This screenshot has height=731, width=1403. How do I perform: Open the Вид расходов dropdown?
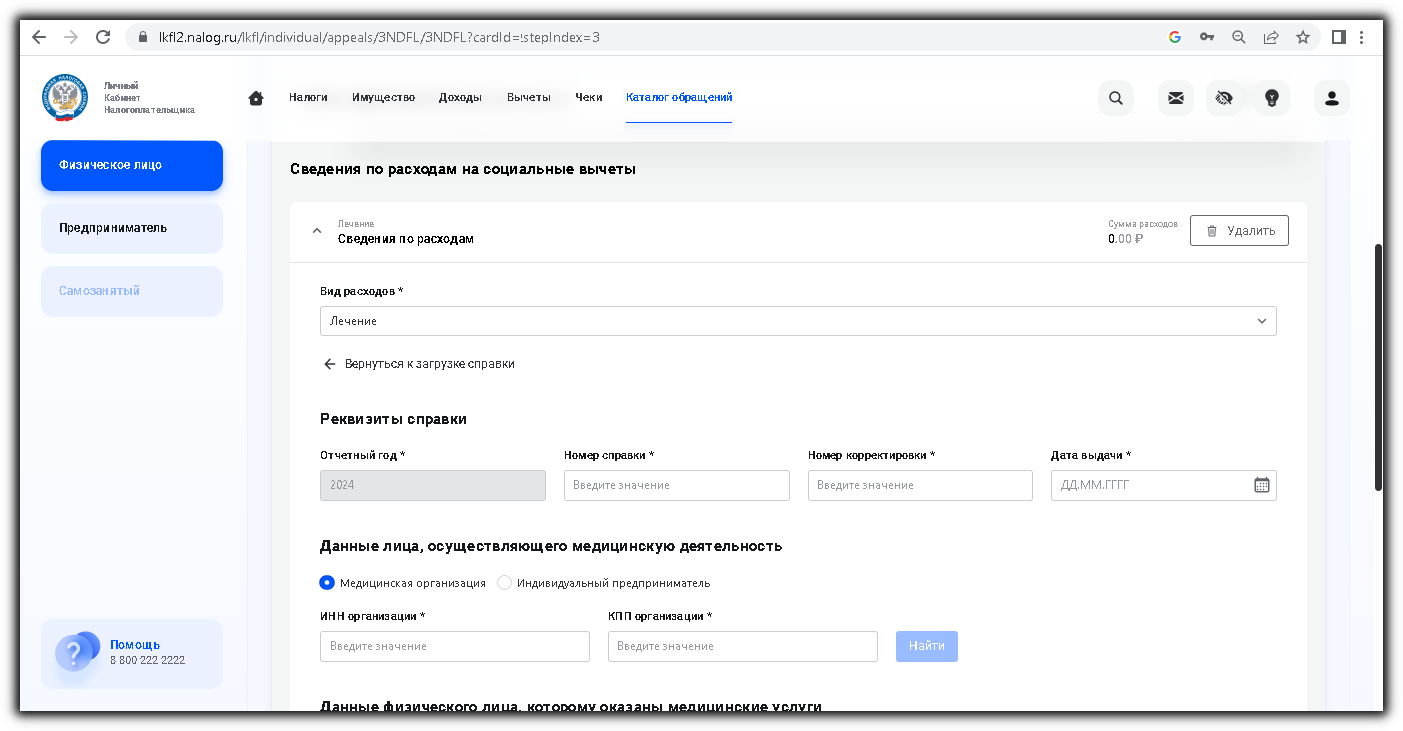pos(798,321)
